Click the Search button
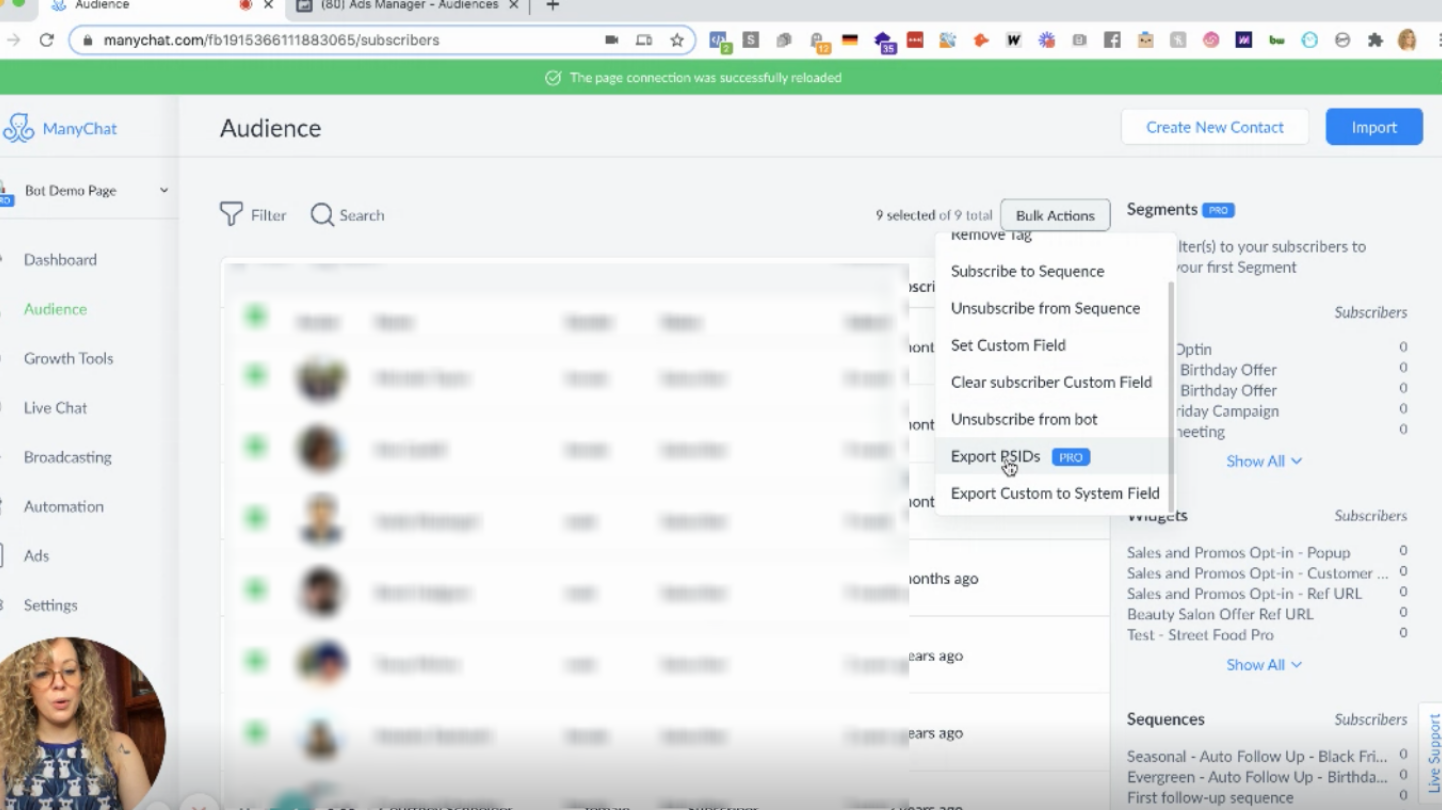Screen dimensions: 1442x810 [x=347, y=215]
